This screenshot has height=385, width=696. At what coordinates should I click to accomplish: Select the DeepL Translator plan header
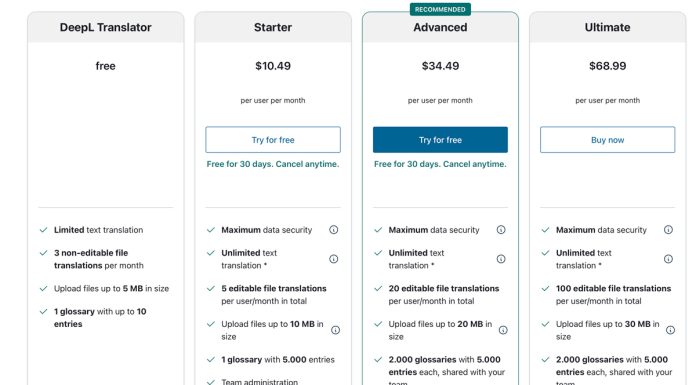(x=106, y=28)
